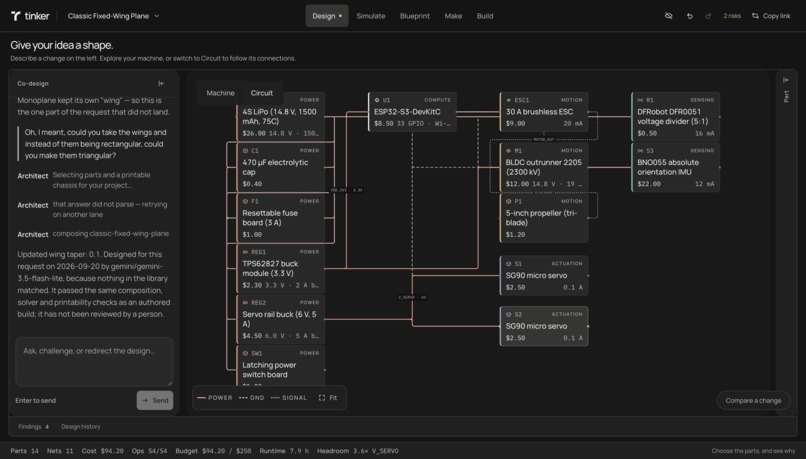Click the C1 capacitor icon

click(246, 151)
